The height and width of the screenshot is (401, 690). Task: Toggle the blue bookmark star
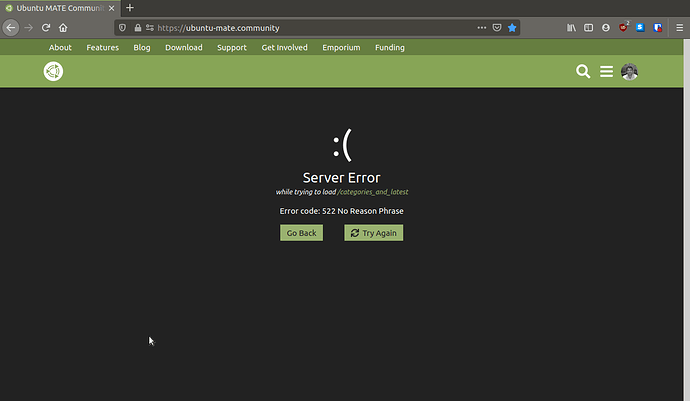click(512, 28)
